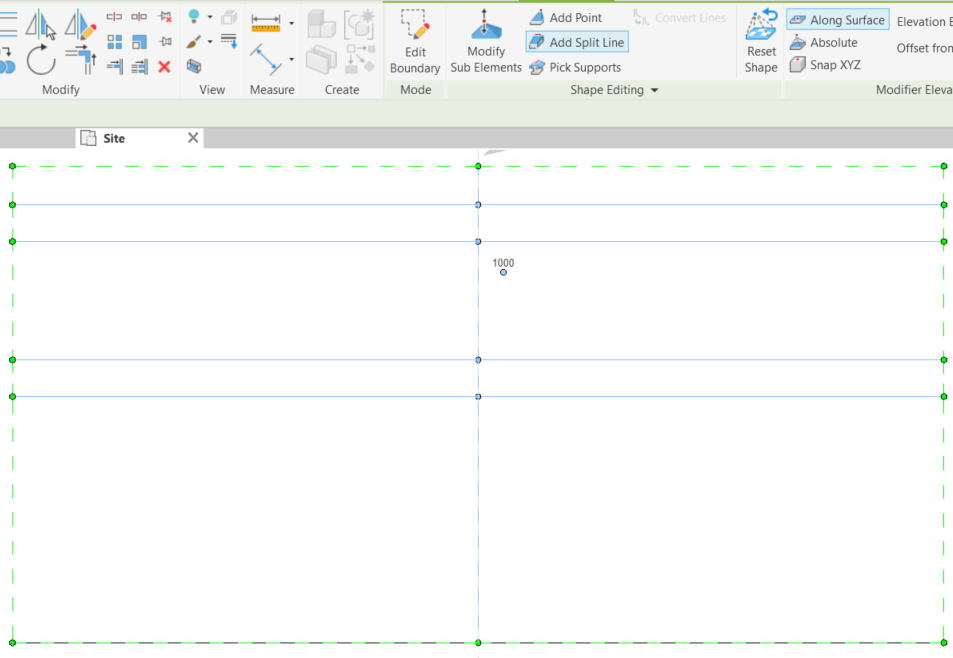Activate the Rotate tool
The width and height of the screenshot is (953, 658).
point(41,60)
